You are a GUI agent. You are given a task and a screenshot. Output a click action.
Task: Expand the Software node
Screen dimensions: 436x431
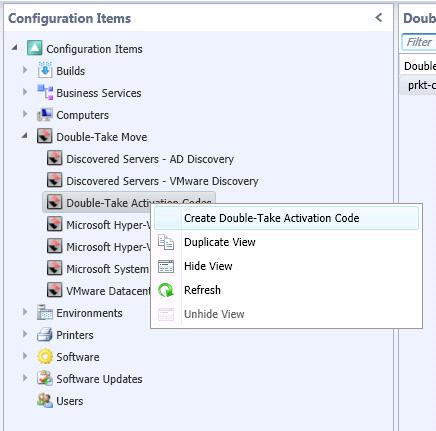(x=25, y=356)
